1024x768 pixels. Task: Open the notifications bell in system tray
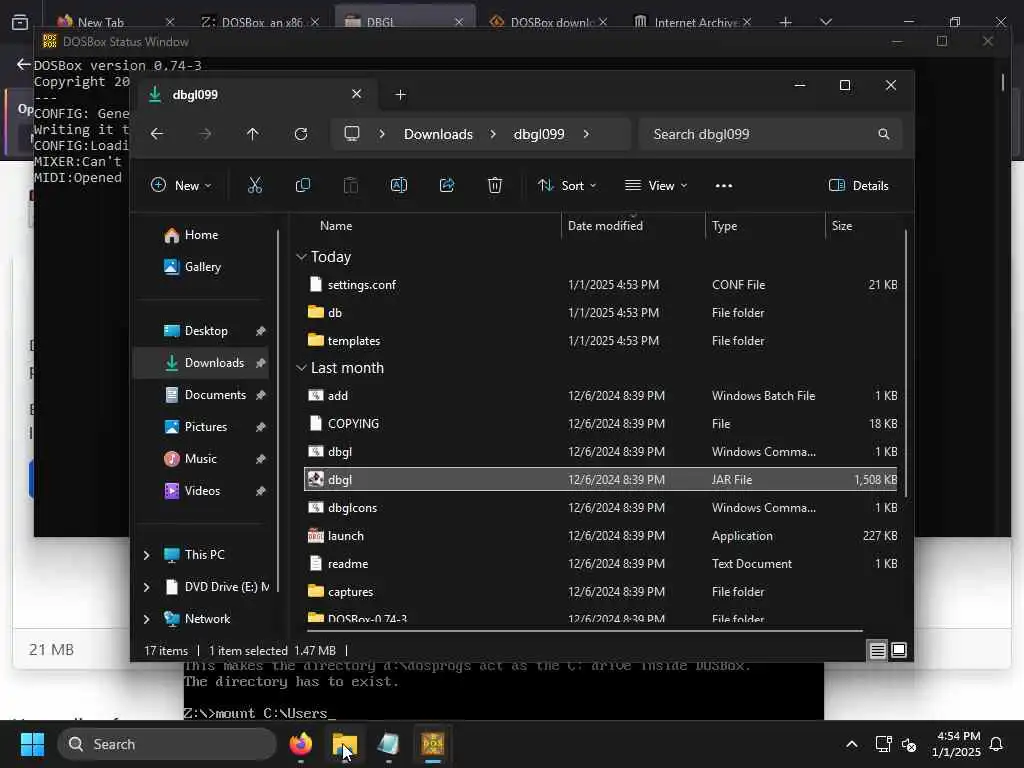tap(997, 744)
